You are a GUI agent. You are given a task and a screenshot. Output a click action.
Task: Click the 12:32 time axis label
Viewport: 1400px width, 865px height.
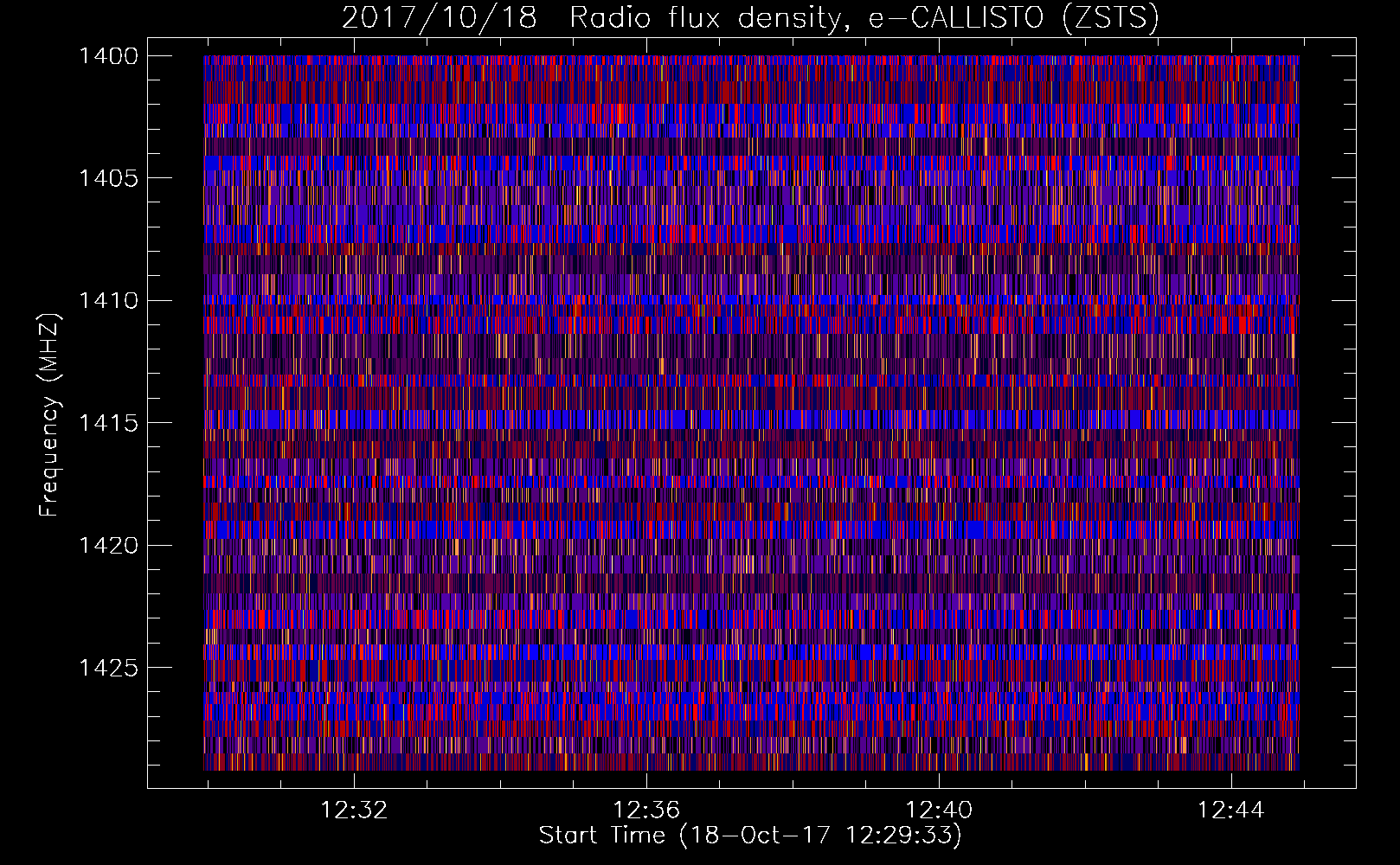pos(354,811)
